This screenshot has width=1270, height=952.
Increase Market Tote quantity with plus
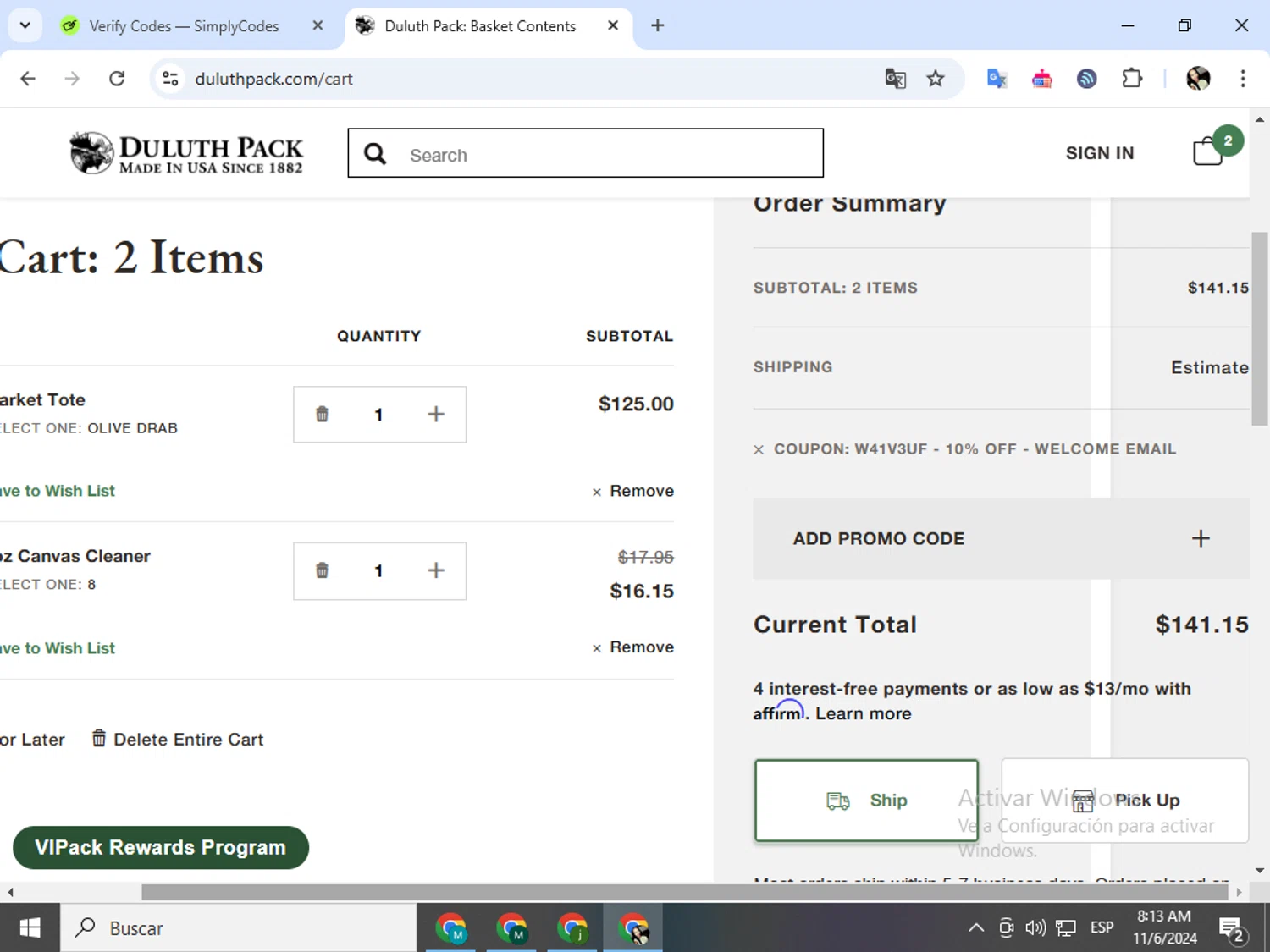[436, 414]
